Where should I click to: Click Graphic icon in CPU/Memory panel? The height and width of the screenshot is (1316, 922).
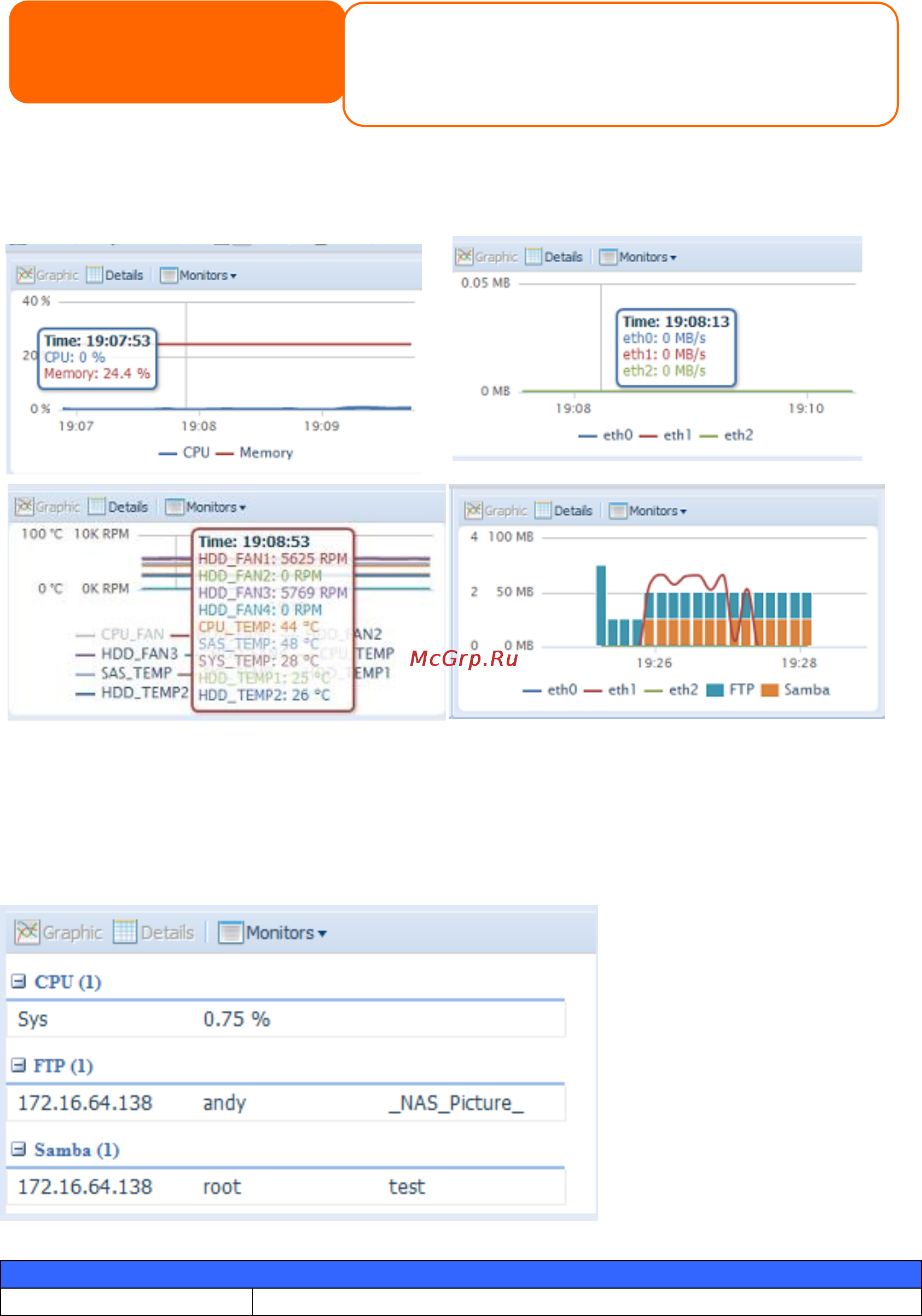[25, 275]
